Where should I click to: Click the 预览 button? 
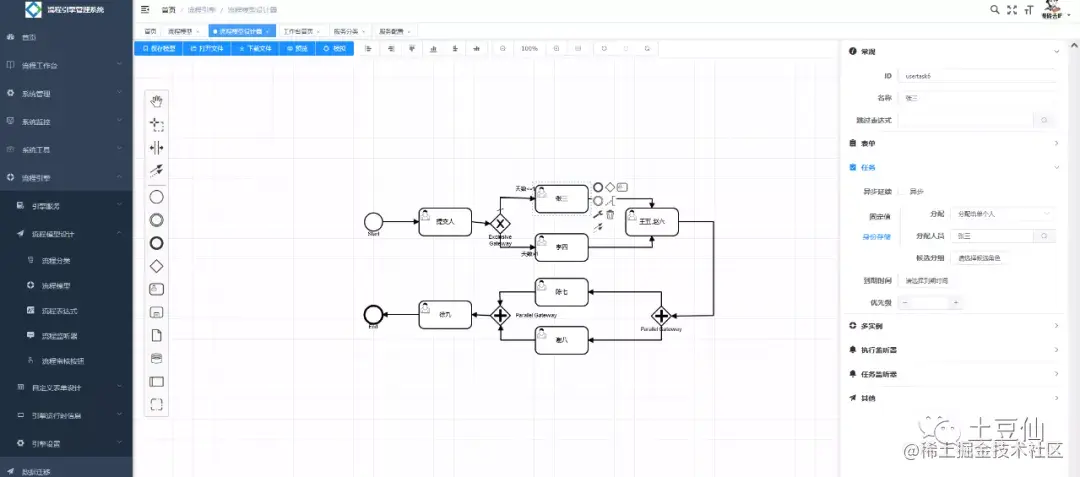(x=298, y=49)
